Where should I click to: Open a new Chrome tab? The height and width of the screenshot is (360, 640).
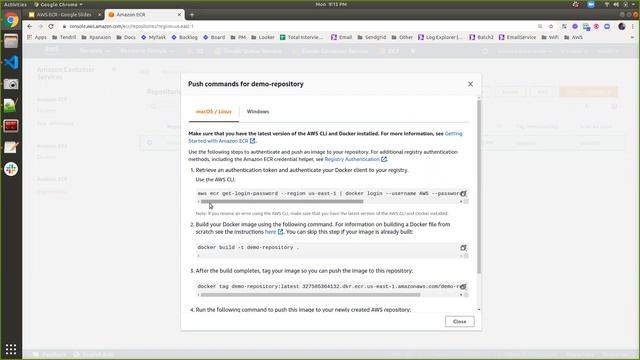click(192, 15)
